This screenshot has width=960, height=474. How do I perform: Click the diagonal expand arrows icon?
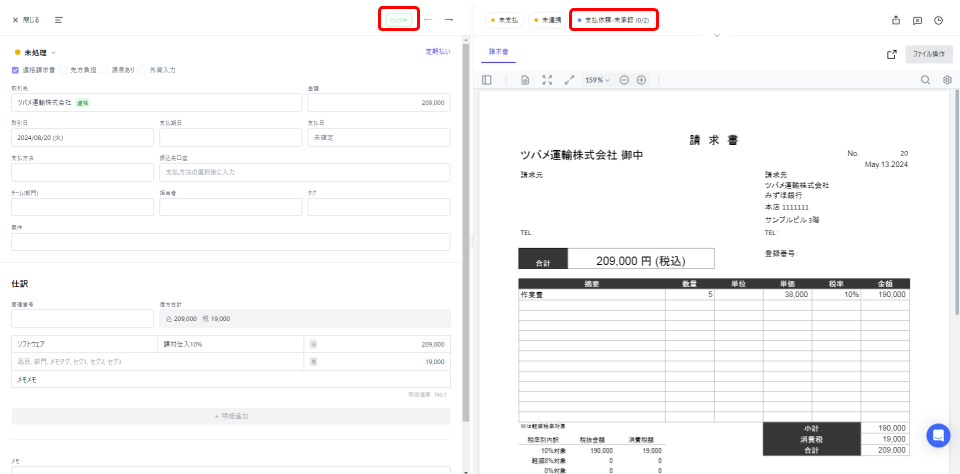569,80
